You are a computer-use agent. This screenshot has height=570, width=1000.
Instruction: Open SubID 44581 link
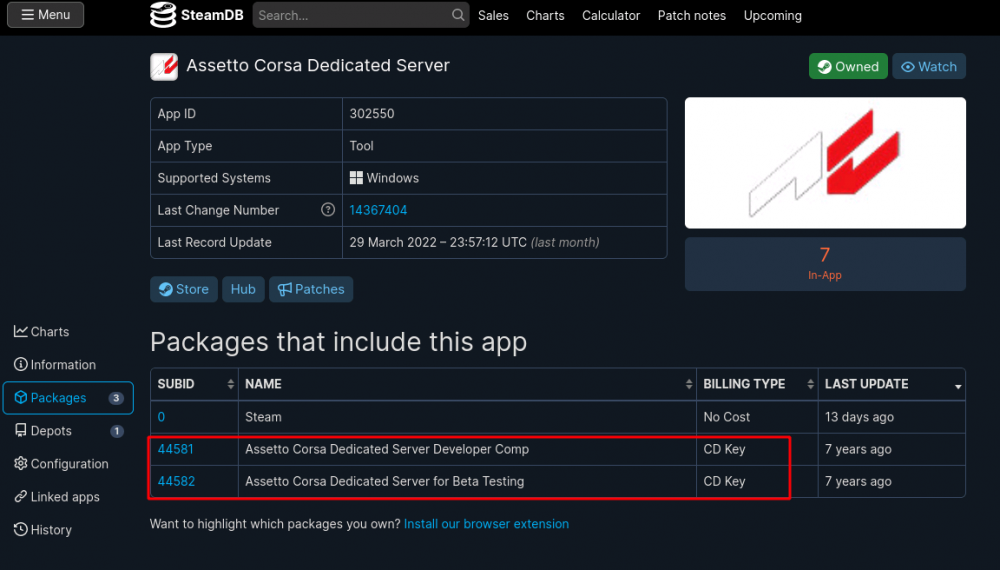pos(175,449)
